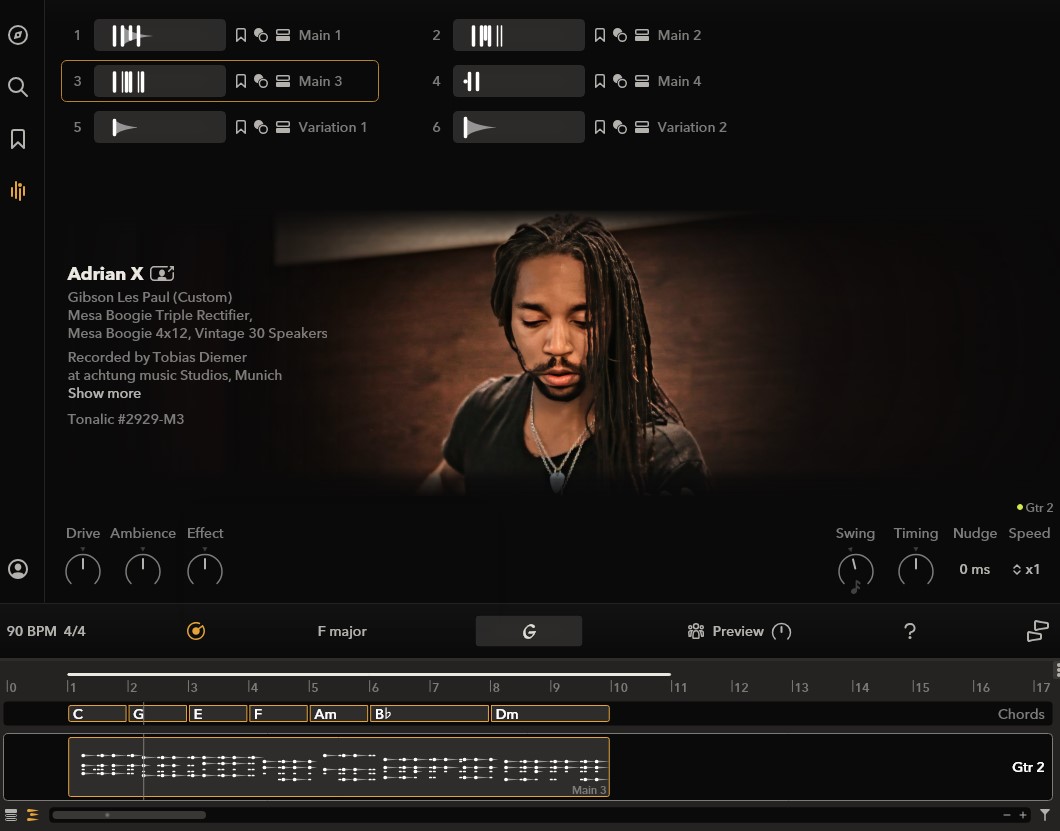Image resolution: width=1060 pixels, height=831 pixels.
Task: Open the Discover compass icon in sidebar
Action: (x=18, y=36)
